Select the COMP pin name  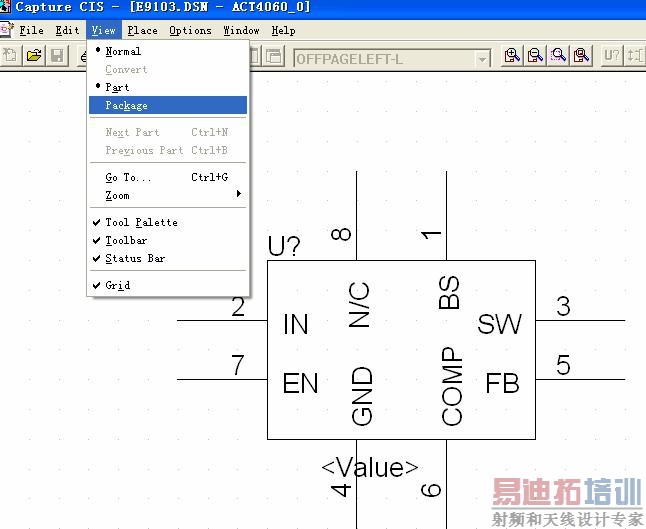(x=452, y=386)
